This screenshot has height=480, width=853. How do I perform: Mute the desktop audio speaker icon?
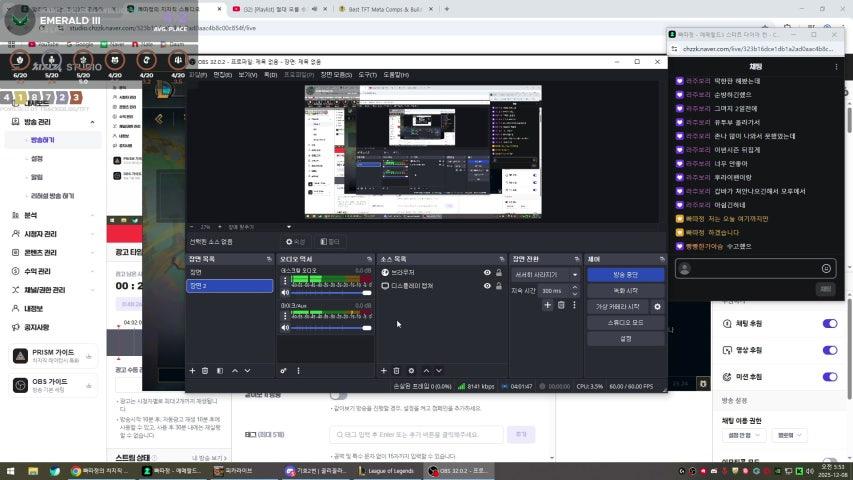pyautogui.click(x=285, y=293)
